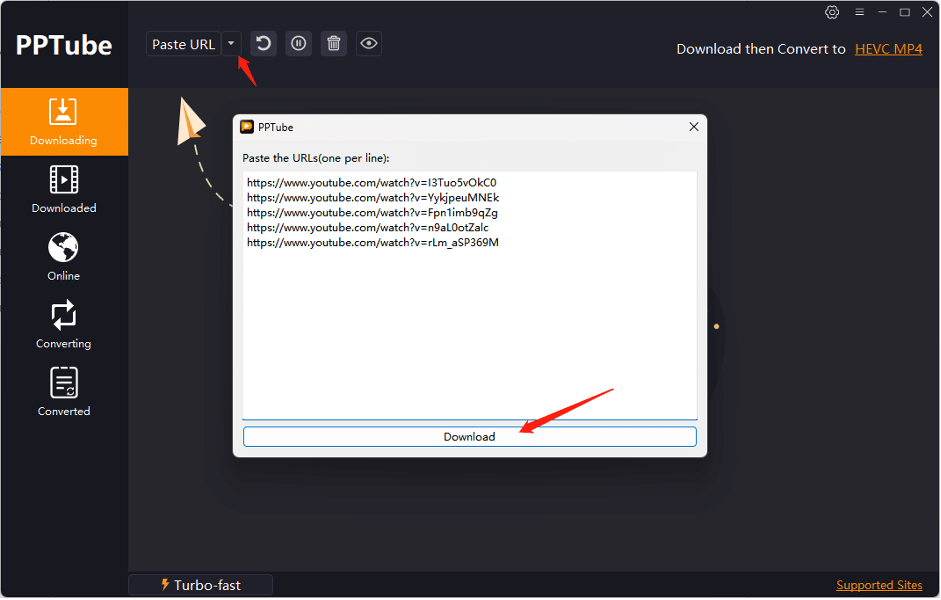Pause downloads using the pause icon
941x600 pixels.
point(298,43)
